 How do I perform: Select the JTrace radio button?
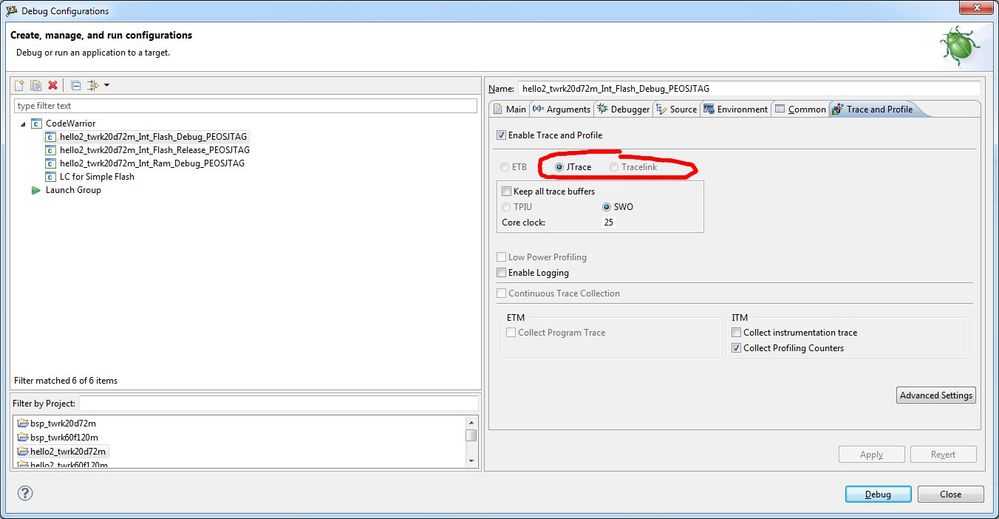click(x=559, y=167)
